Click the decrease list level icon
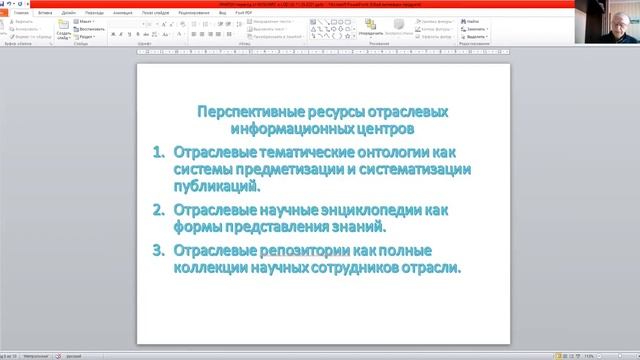This screenshot has height=360, width=640. (220, 24)
